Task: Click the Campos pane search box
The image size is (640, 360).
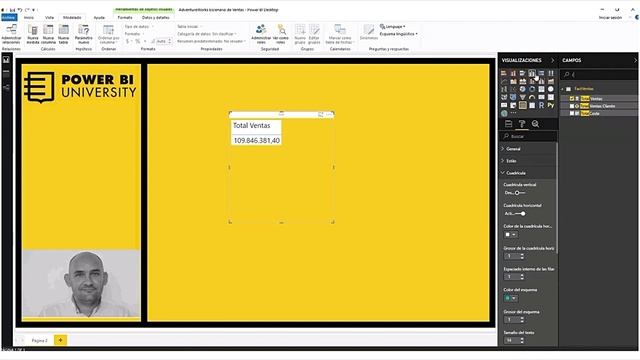Action: tap(599, 74)
